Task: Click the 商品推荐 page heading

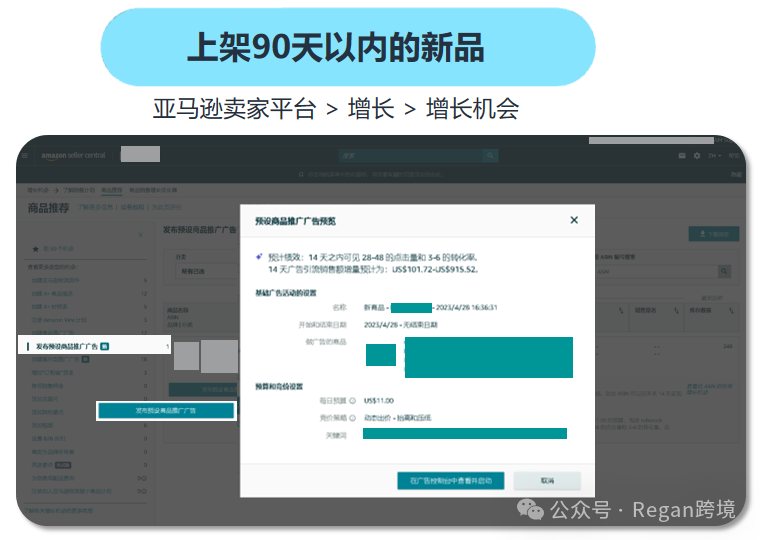Action: pos(48,208)
